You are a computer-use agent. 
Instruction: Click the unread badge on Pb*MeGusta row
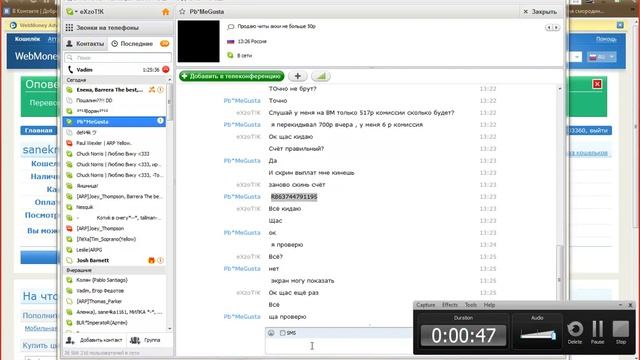coord(160,121)
